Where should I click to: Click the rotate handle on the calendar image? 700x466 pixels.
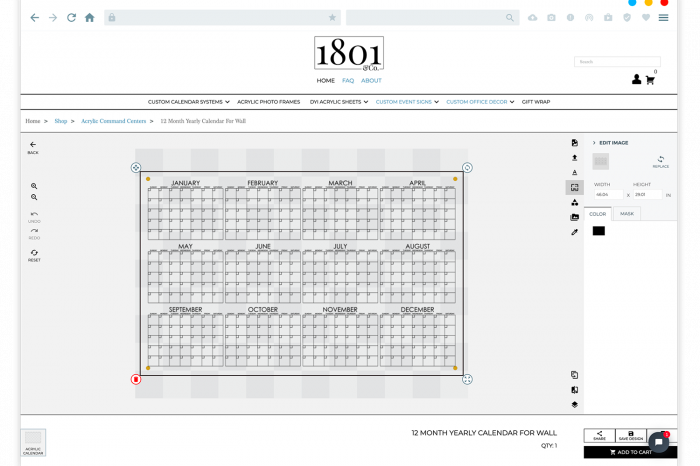(467, 168)
